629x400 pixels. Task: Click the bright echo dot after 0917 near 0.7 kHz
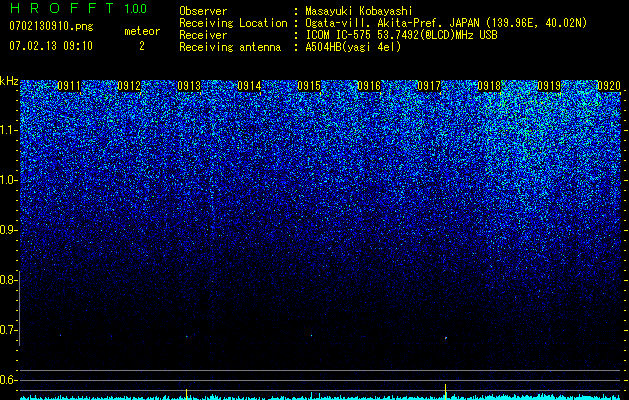pyautogui.click(x=446, y=338)
